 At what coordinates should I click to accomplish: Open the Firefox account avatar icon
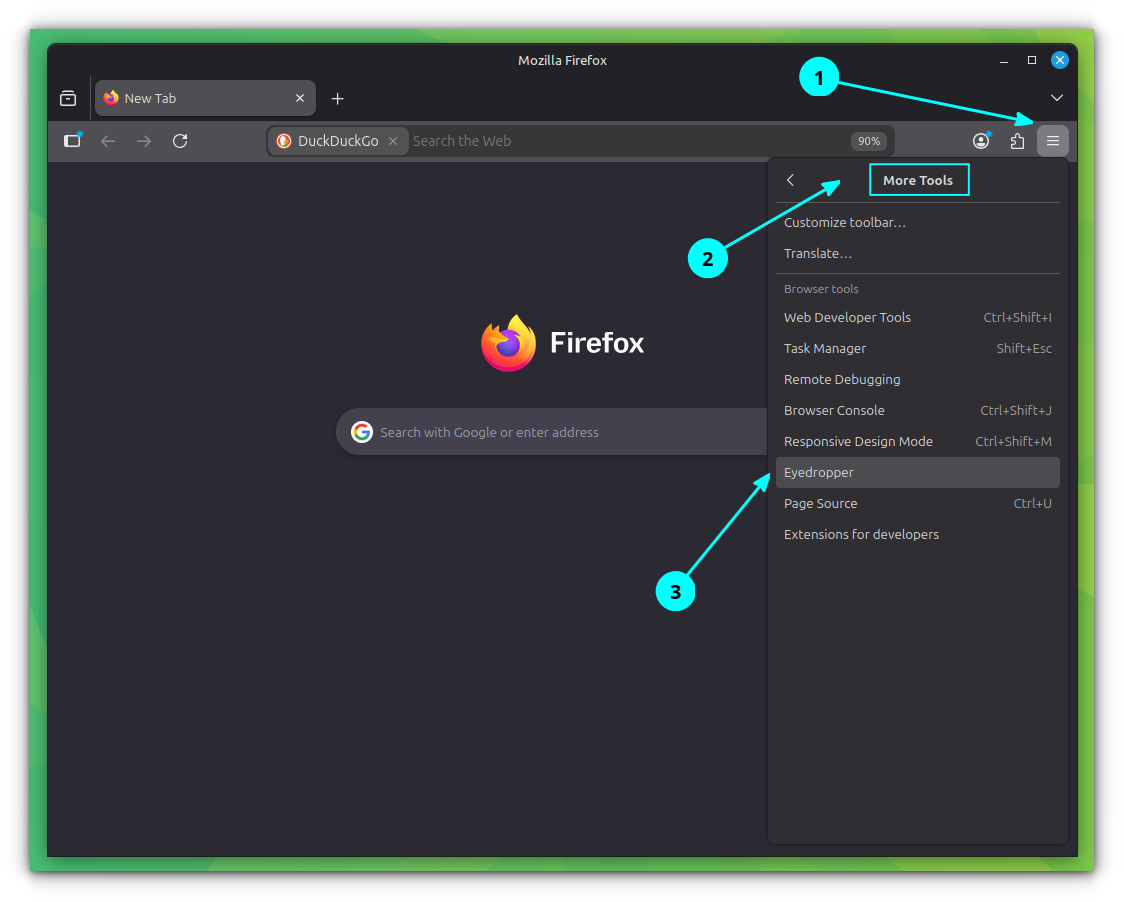(x=981, y=141)
